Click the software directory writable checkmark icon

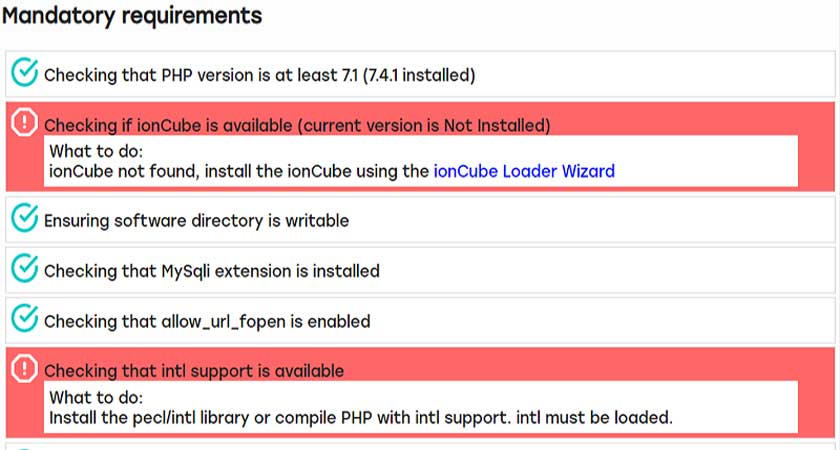tap(25, 218)
